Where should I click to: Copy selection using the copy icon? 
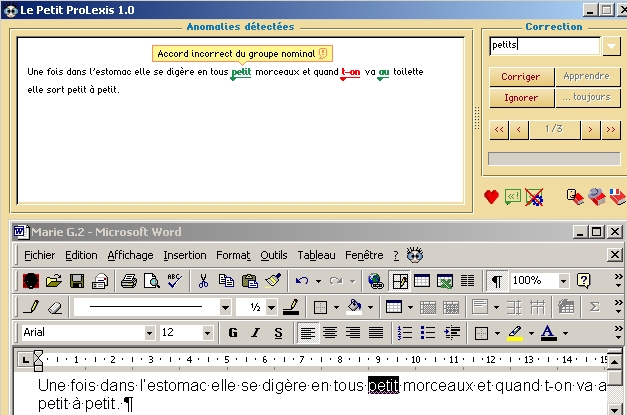(226, 281)
